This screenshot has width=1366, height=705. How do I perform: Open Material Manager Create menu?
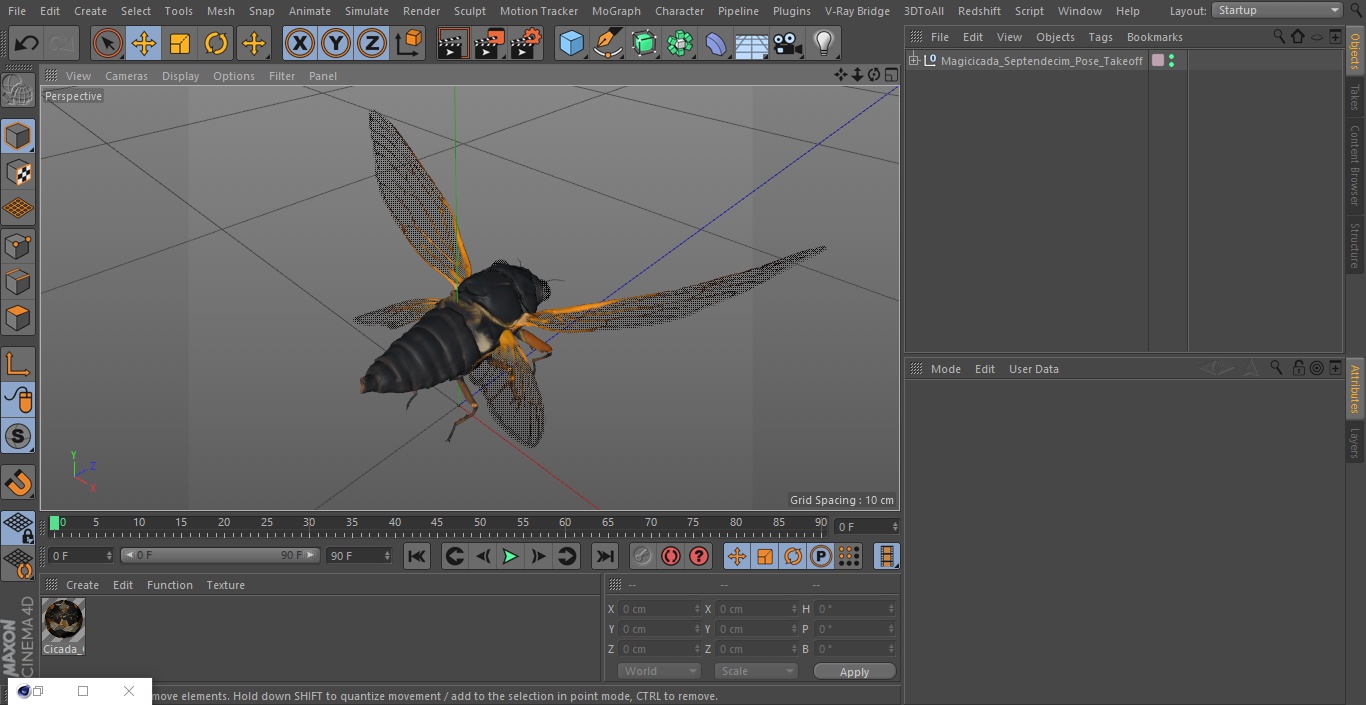[82, 585]
